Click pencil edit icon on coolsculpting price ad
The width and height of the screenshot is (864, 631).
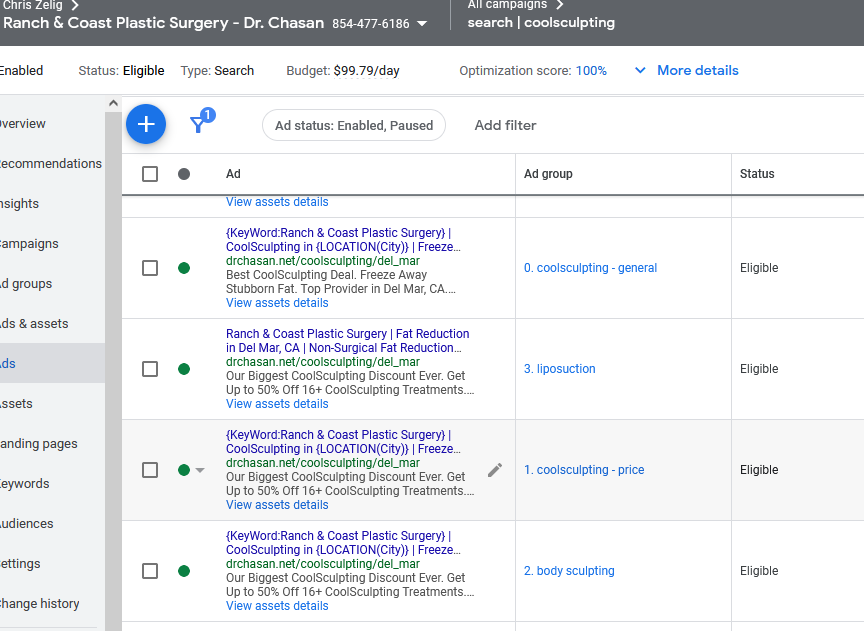click(495, 470)
